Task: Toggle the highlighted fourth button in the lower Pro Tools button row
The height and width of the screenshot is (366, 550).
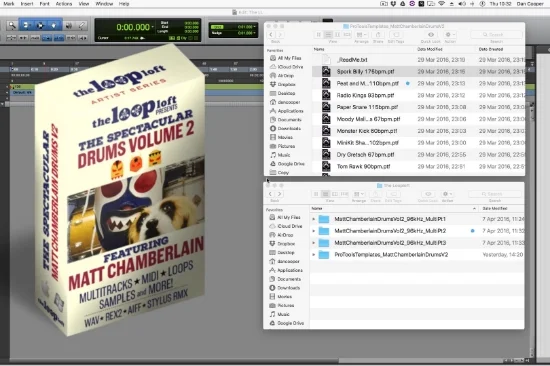Action: pos(47,38)
